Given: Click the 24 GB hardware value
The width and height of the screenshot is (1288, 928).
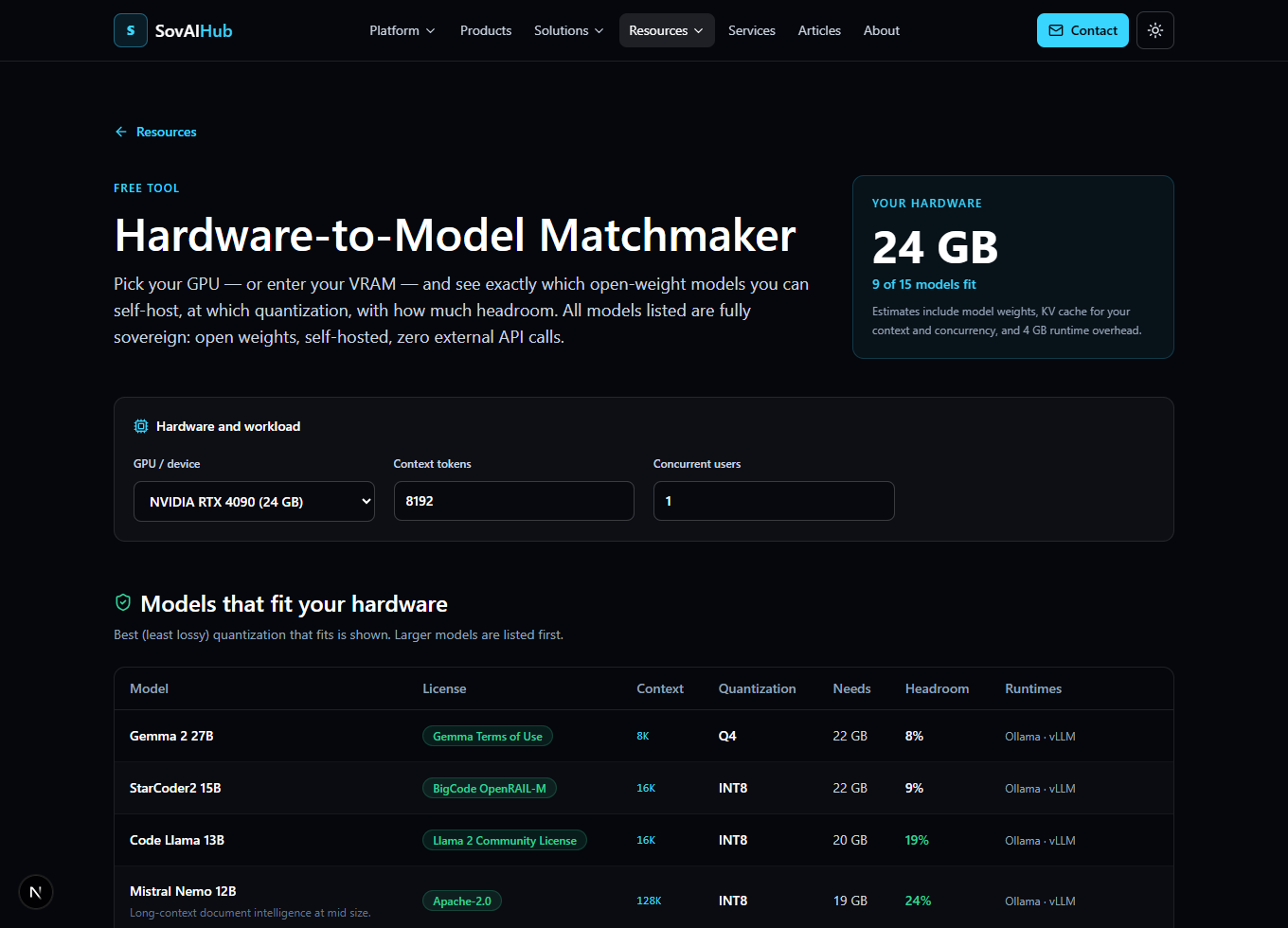Looking at the screenshot, I should [935, 247].
